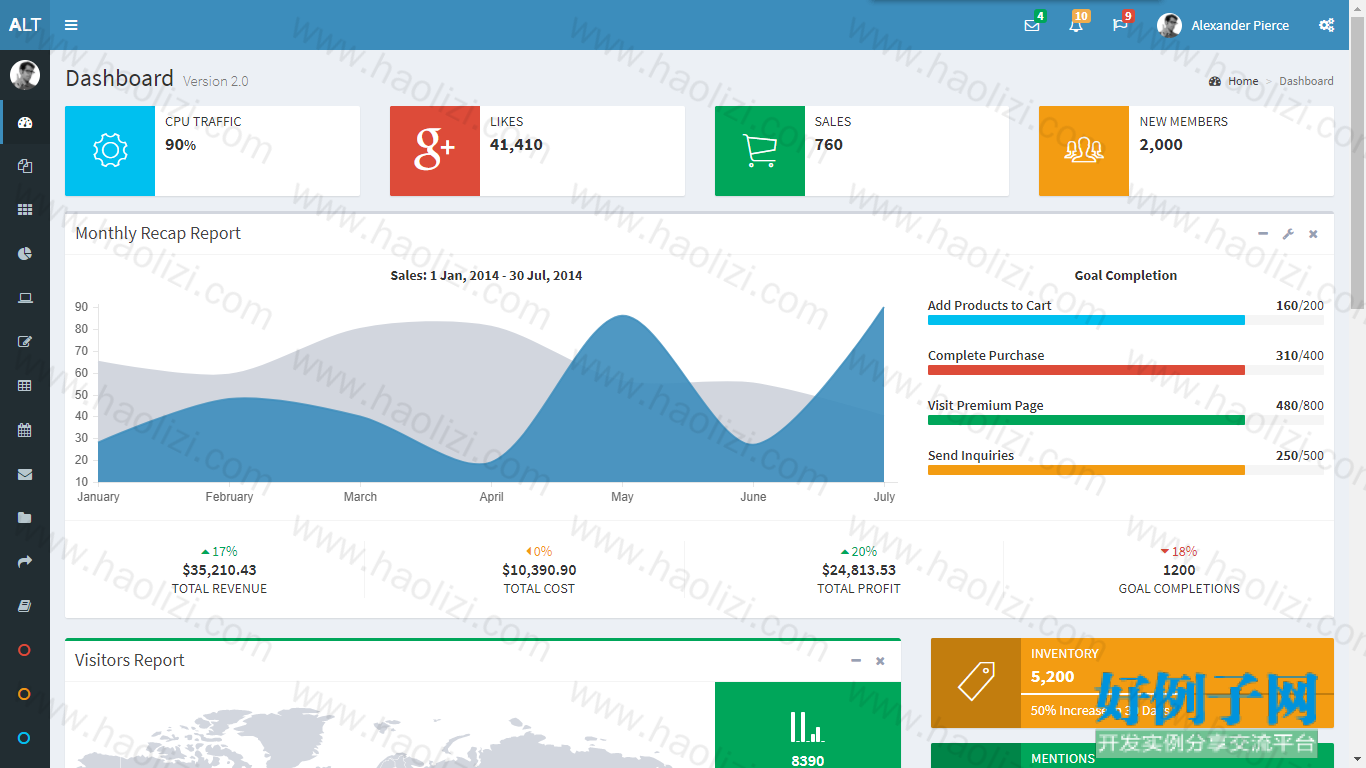Click the Visitors Report bar chart icon

(807, 727)
